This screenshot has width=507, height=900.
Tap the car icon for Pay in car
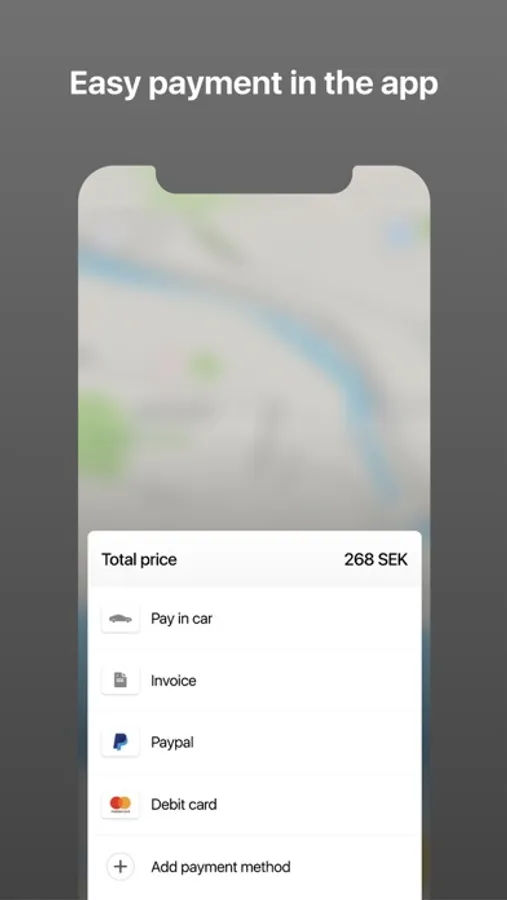[120, 619]
